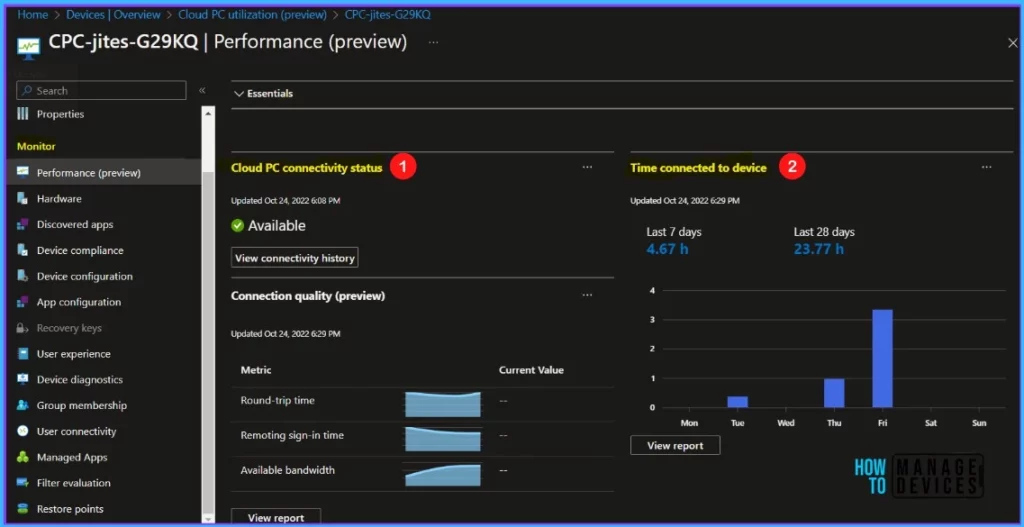Click the Device configuration icon

point(23,276)
